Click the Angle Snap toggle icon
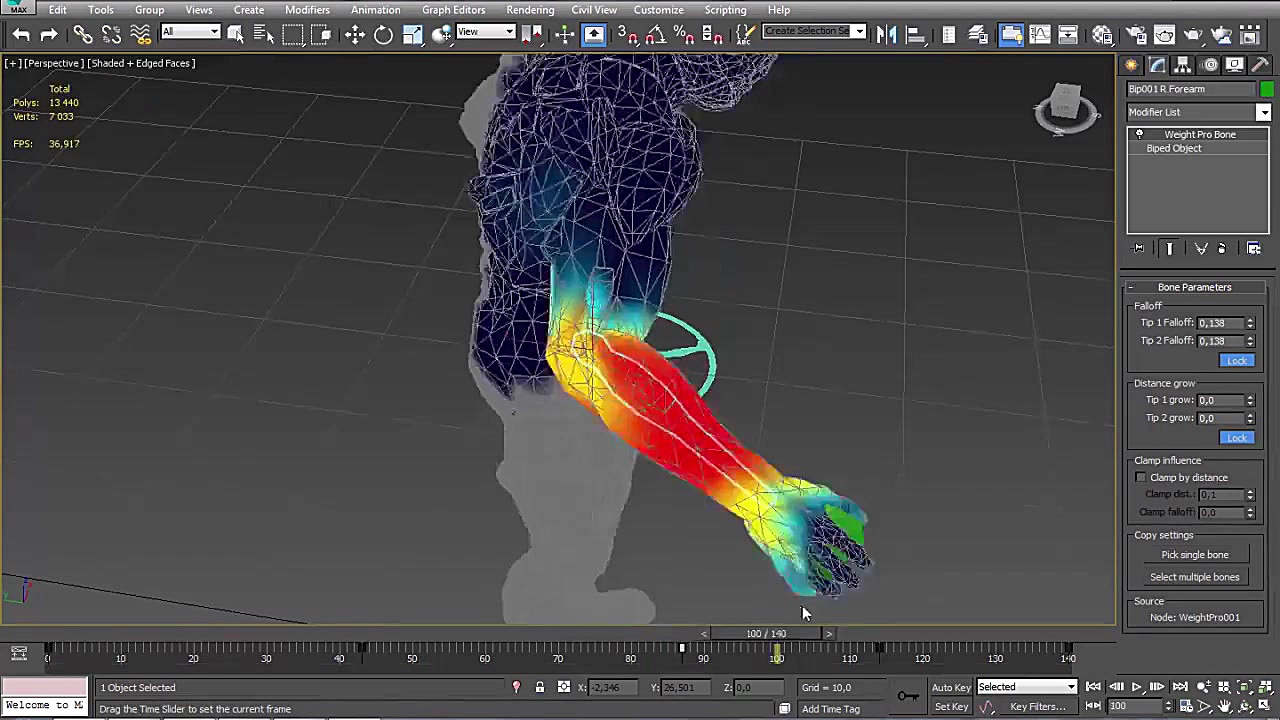The width and height of the screenshot is (1280, 720). tap(656, 35)
